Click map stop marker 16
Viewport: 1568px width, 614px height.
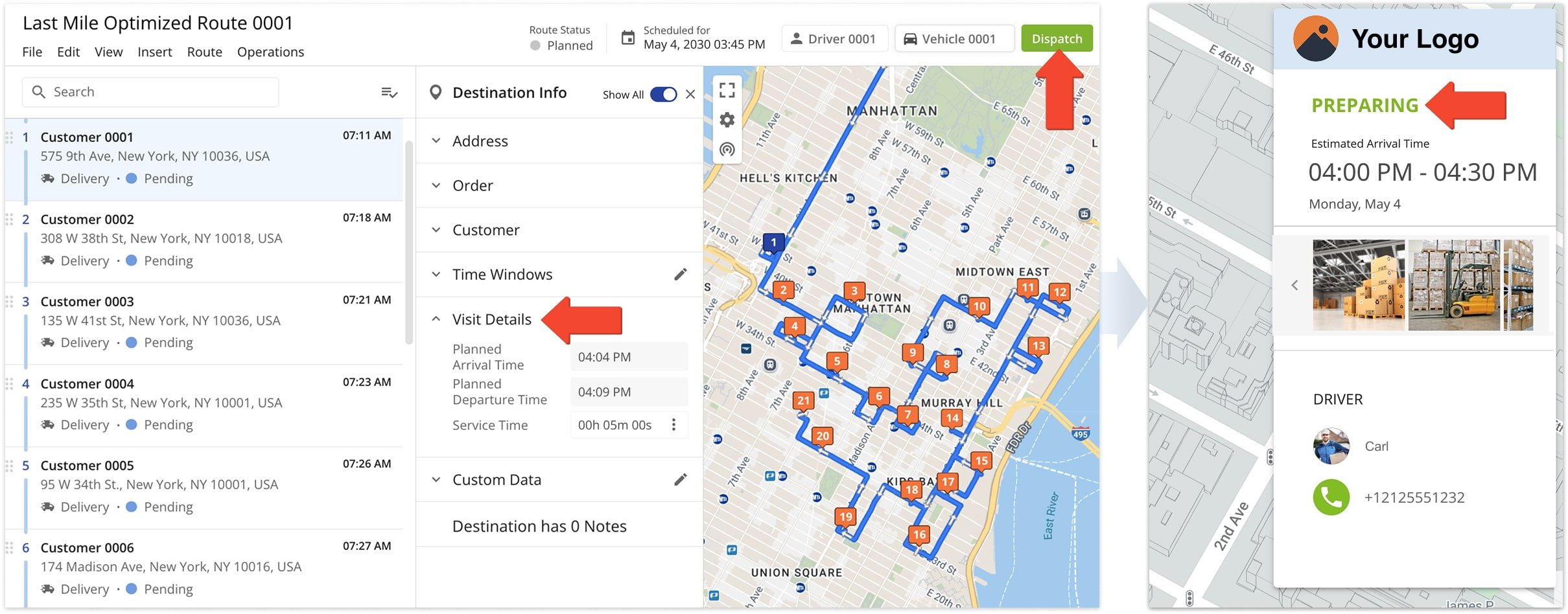pos(919,536)
